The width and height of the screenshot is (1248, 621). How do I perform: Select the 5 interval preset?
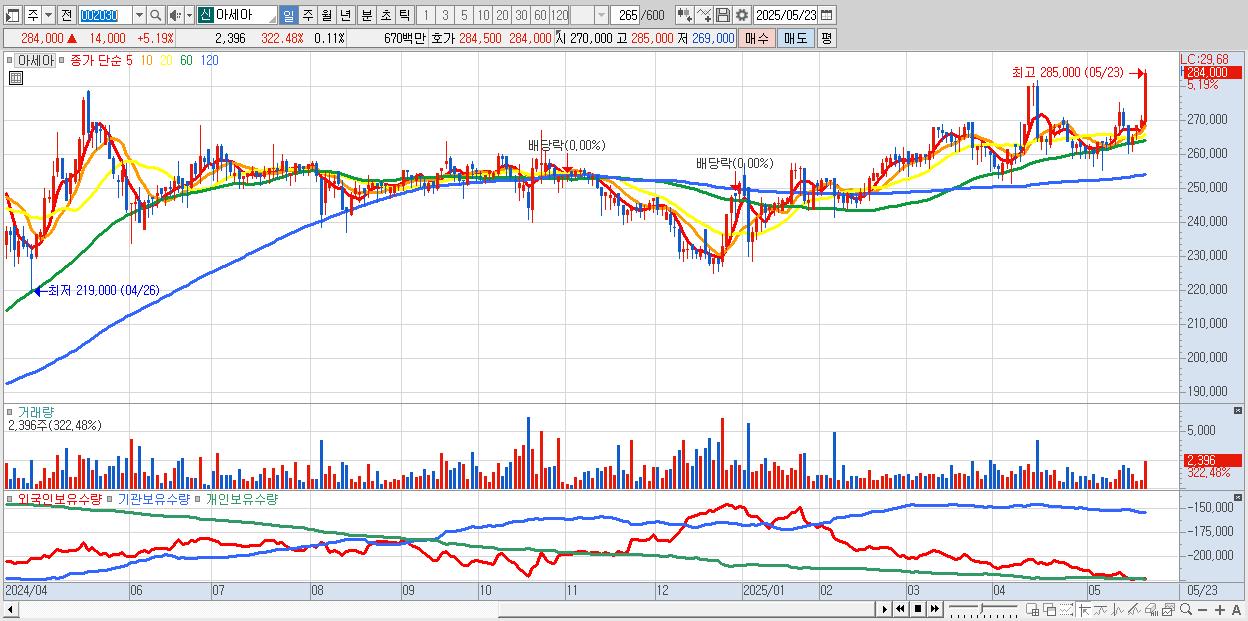click(x=464, y=15)
